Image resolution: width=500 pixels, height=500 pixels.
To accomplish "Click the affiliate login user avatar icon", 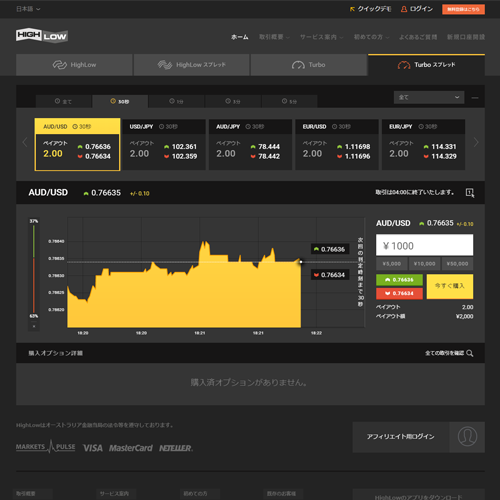I will click(x=467, y=437).
